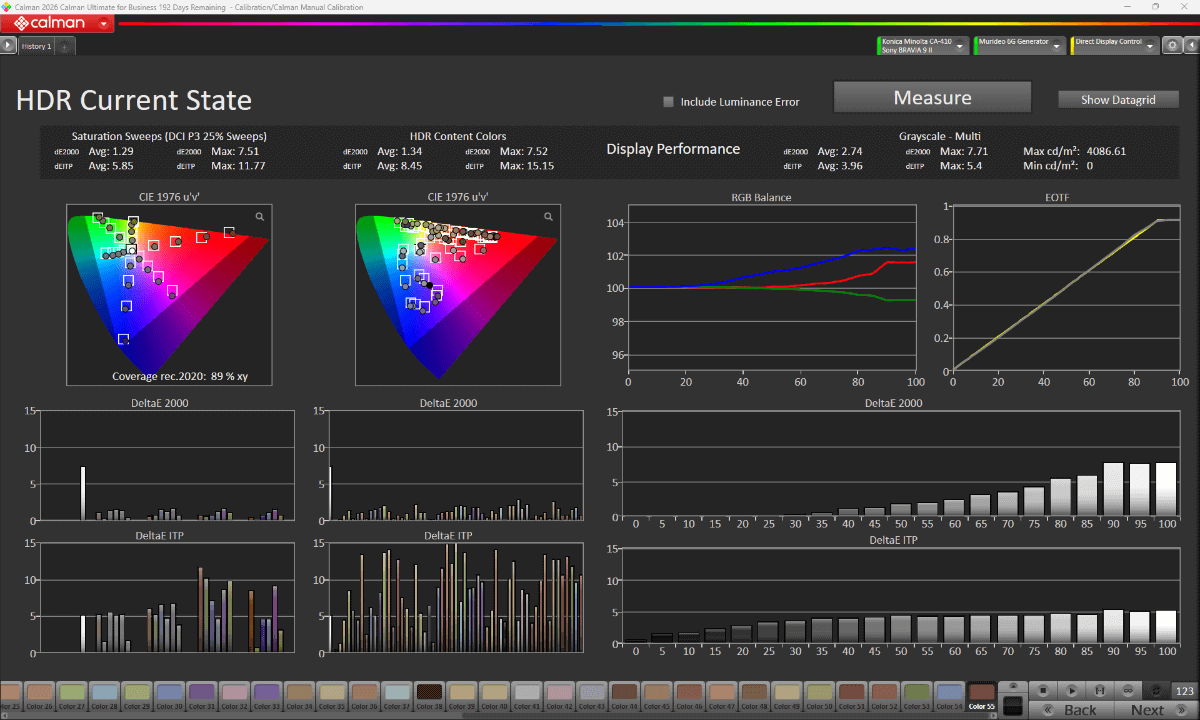Select Color 45 swatch
Viewport: 1200px width, 720px height.
(656, 695)
